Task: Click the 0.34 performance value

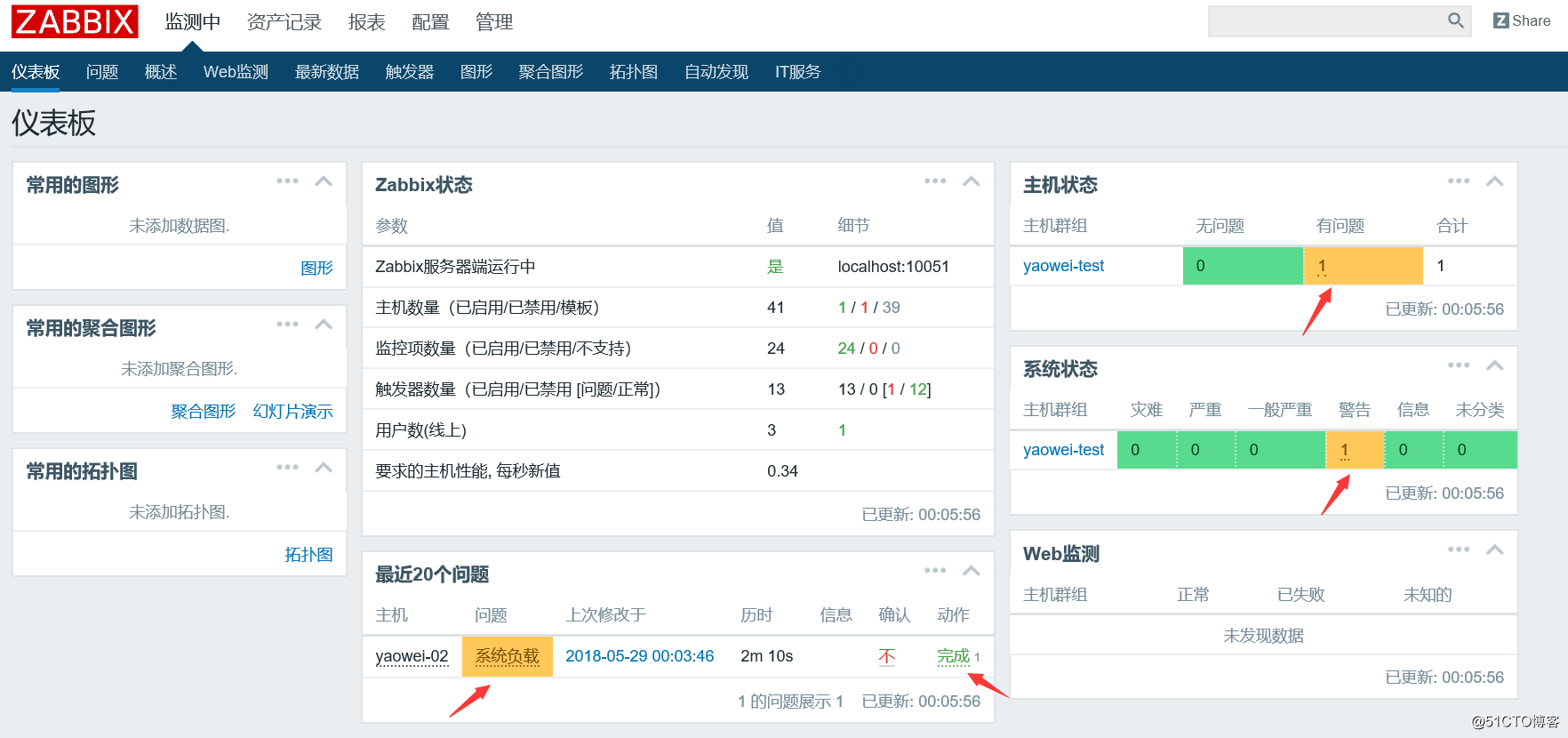Action: 782,471
